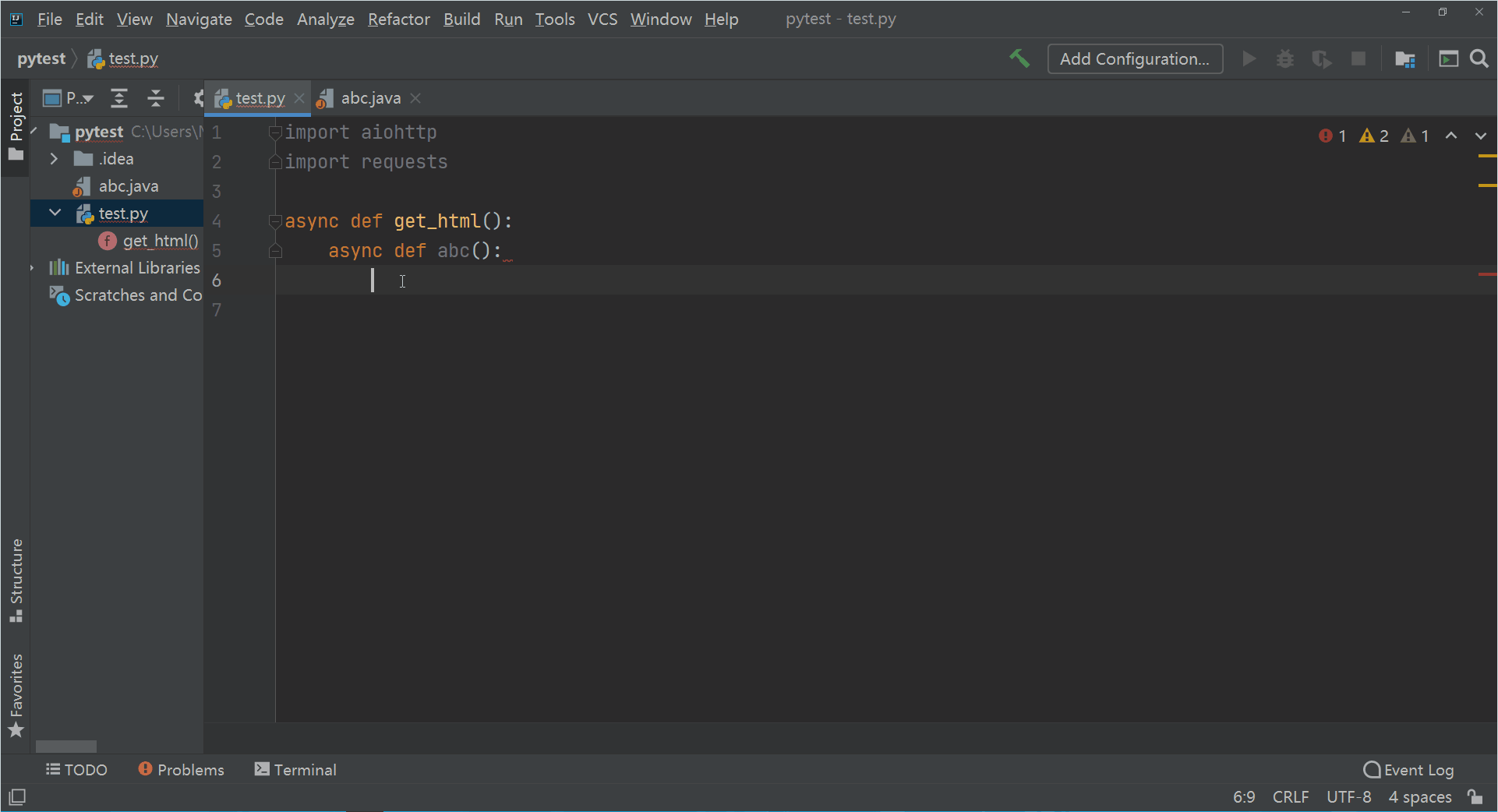
Task: Start the debugger with the bug icon
Action: click(x=1285, y=58)
